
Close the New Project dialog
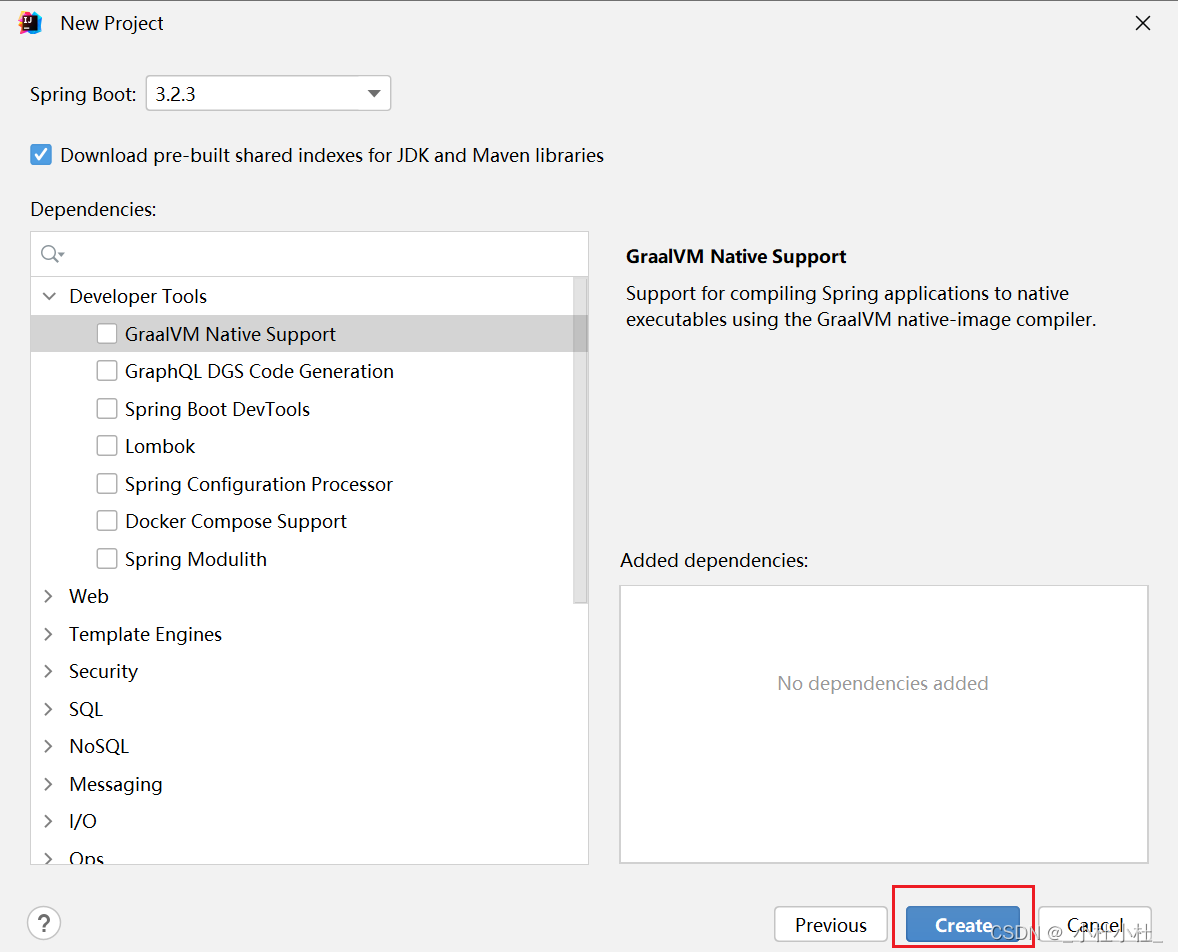[x=1143, y=23]
